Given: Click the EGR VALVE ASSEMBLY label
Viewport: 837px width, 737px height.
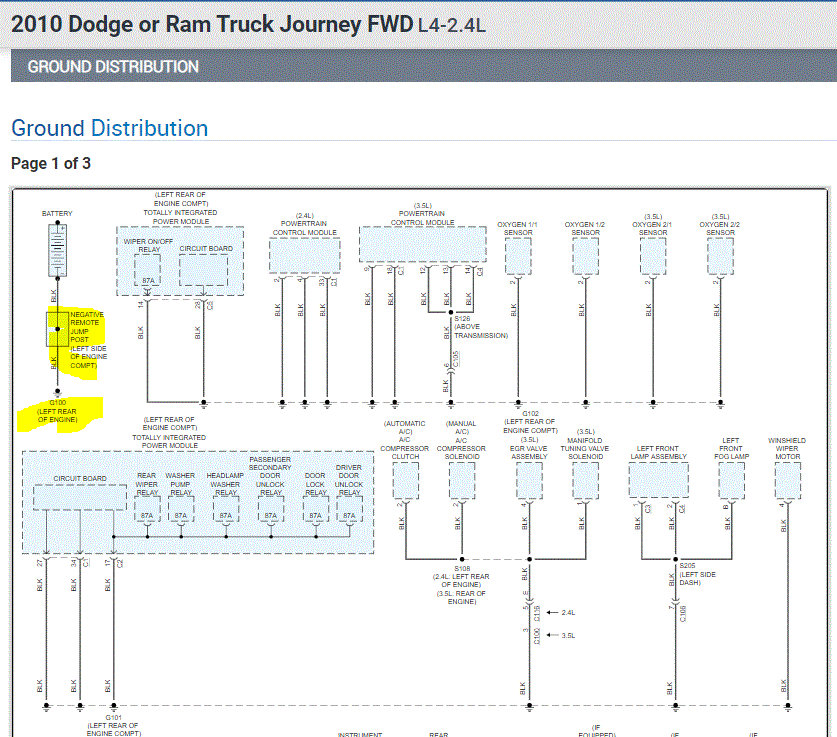Looking at the screenshot, I should coord(529,448).
